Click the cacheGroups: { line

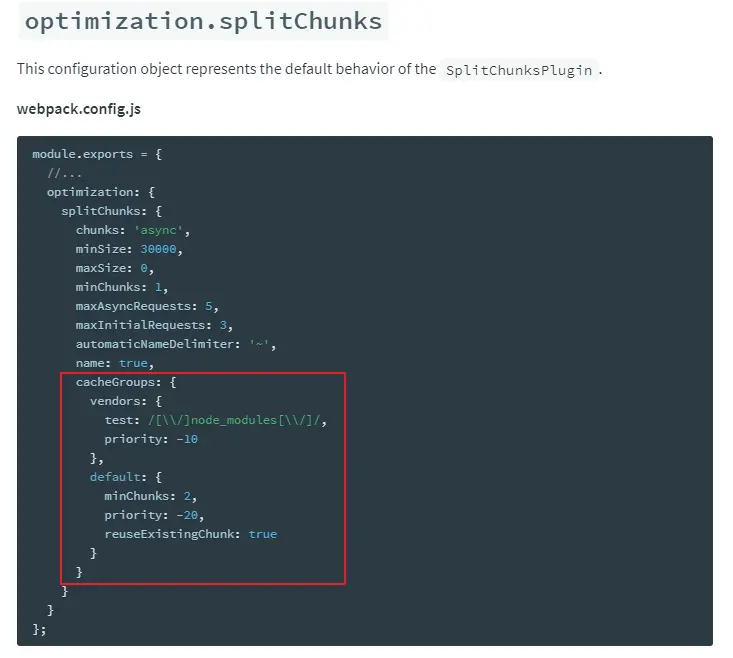[126, 382]
